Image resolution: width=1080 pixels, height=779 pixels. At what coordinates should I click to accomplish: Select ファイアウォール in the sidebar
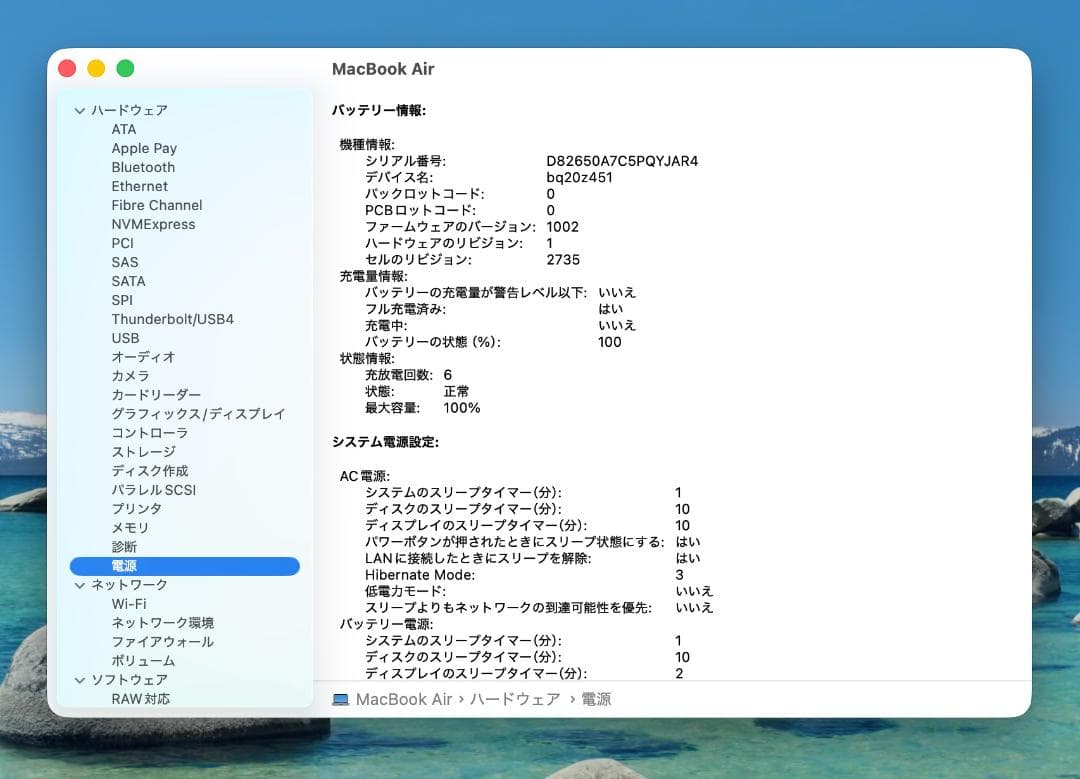(x=163, y=642)
